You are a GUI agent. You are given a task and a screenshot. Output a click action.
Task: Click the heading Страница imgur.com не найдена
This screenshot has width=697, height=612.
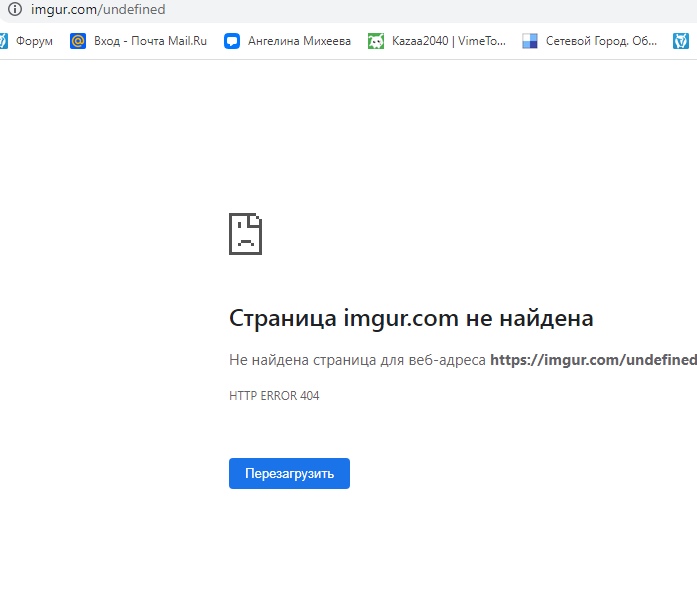click(x=411, y=318)
